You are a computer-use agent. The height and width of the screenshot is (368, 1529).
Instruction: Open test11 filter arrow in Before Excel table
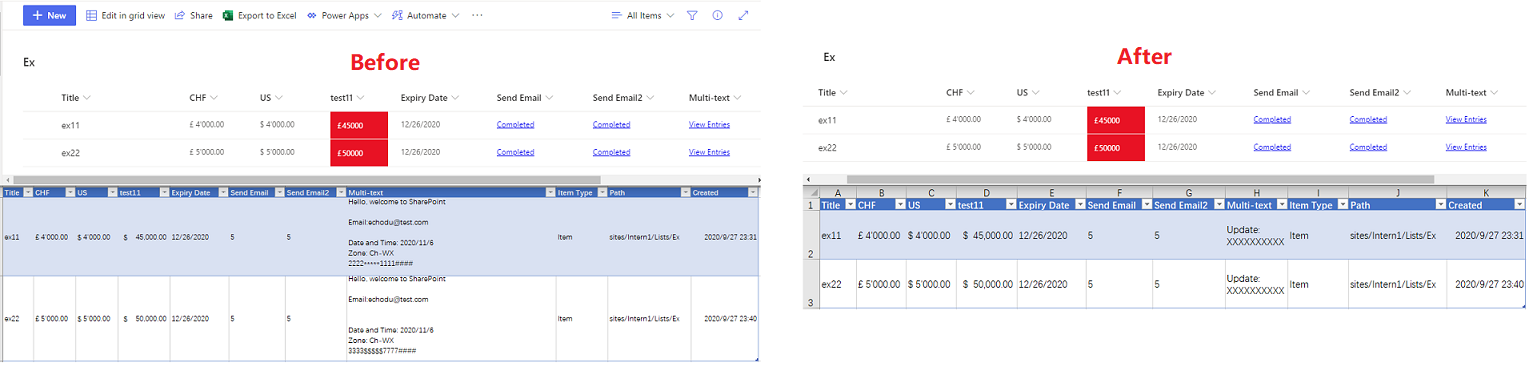(x=164, y=192)
